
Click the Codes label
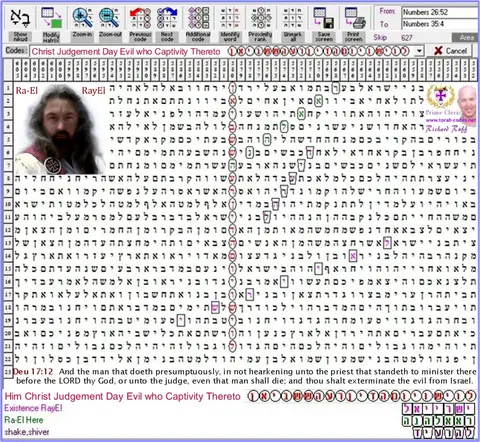[16, 51]
